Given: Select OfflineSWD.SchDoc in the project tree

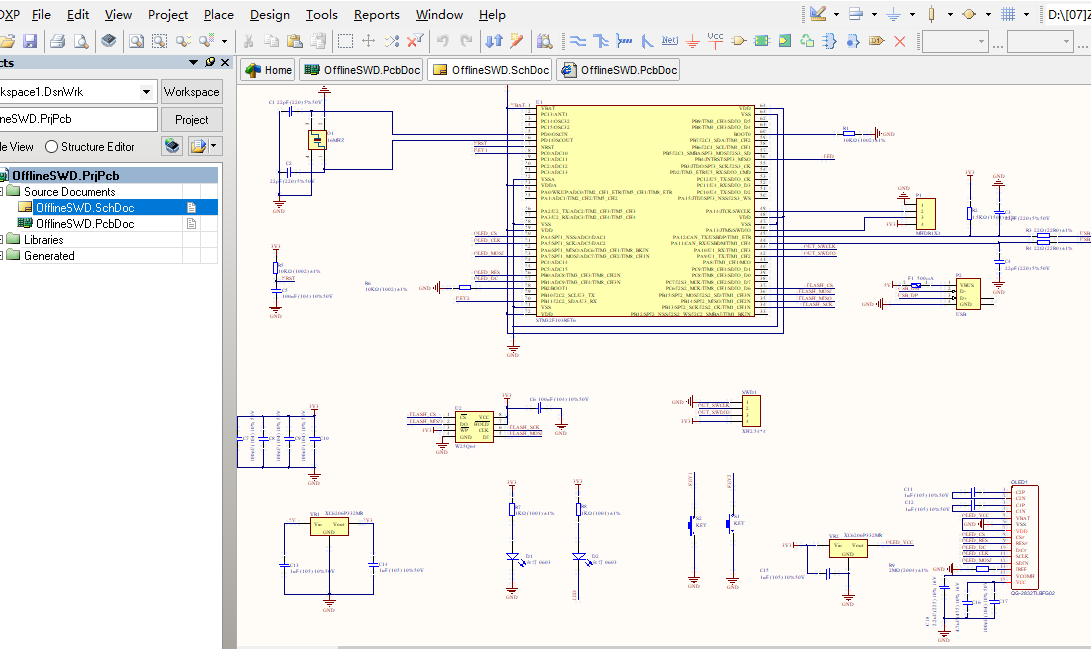Looking at the screenshot, I should 85,207.
